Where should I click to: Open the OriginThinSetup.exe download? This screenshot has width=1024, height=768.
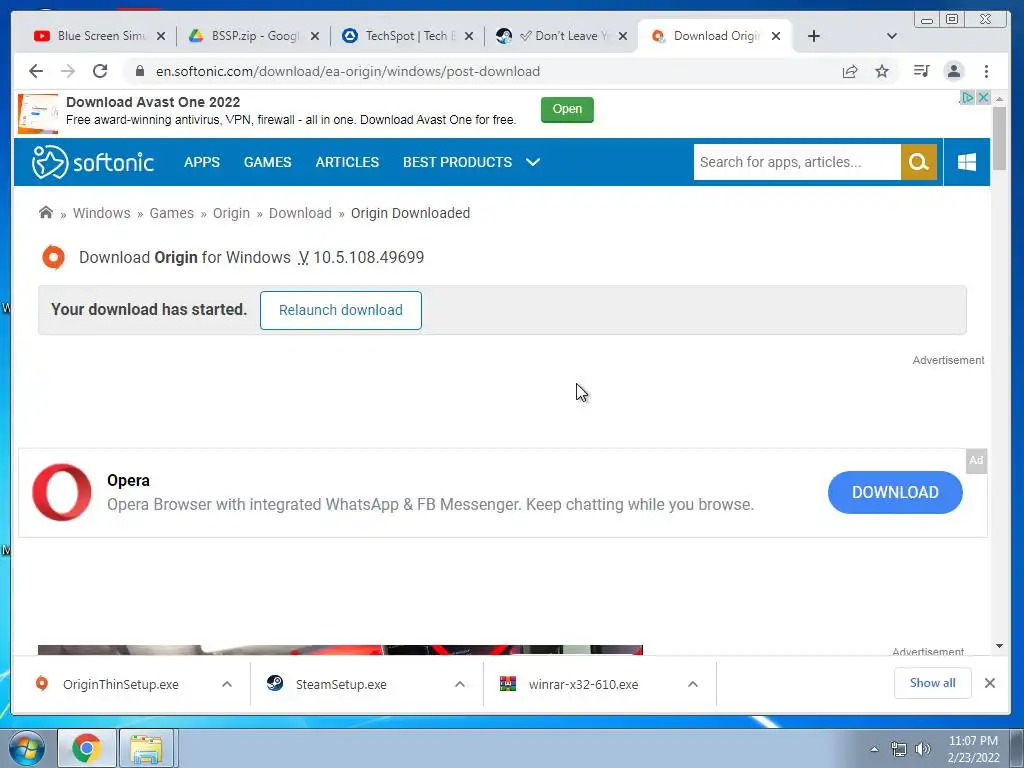tap(121, 684)
